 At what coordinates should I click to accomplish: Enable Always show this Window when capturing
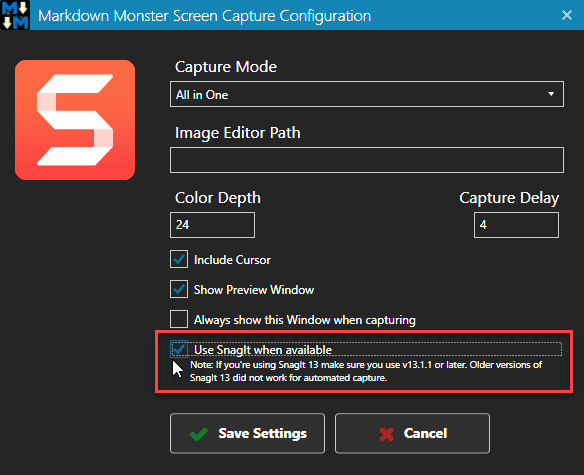(x=179, y=319)
